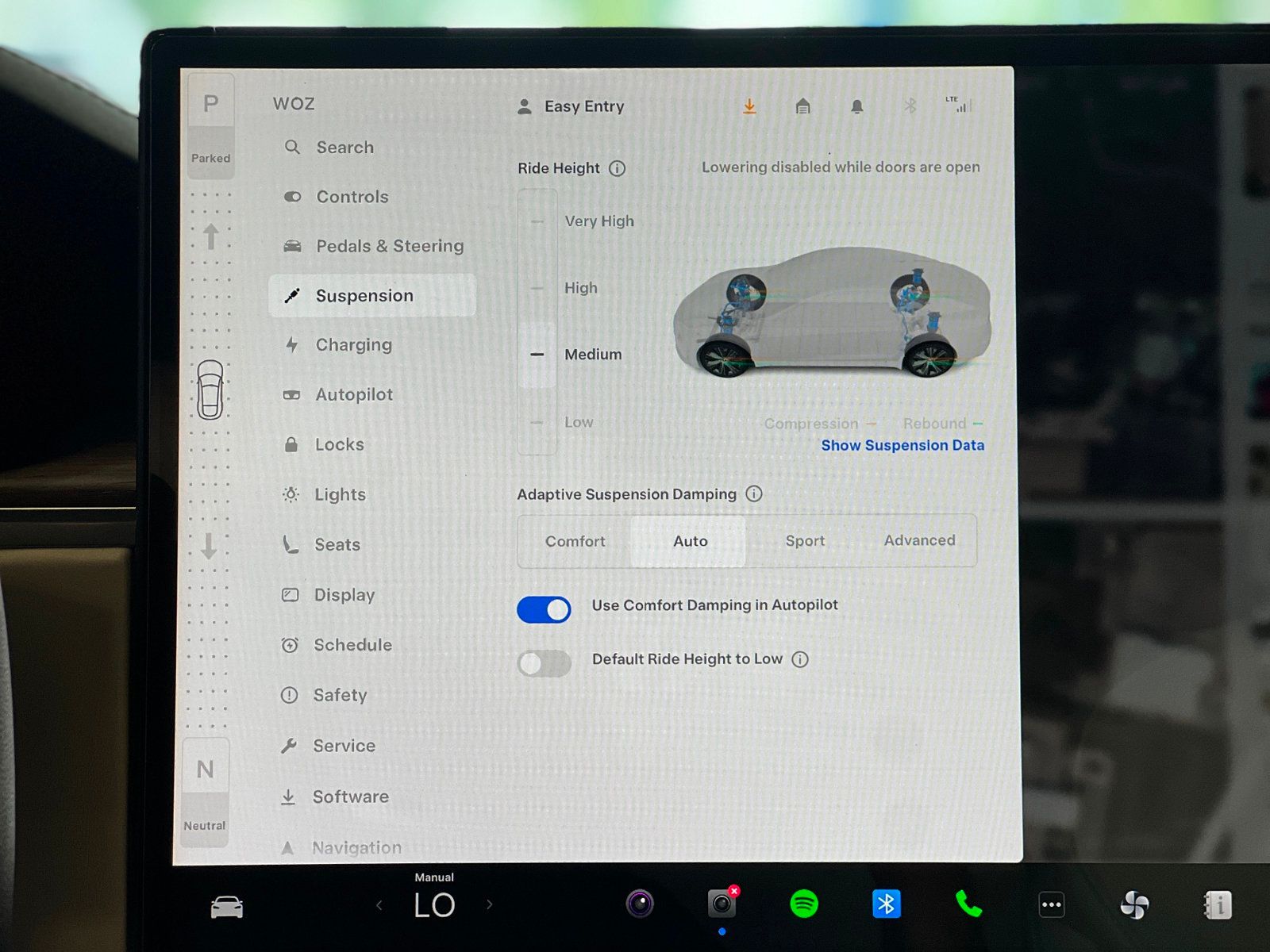This screenshot has height=952, width=1270.
Task: Tap the Bluetooth icon in the dock
Action: [887, 904]
